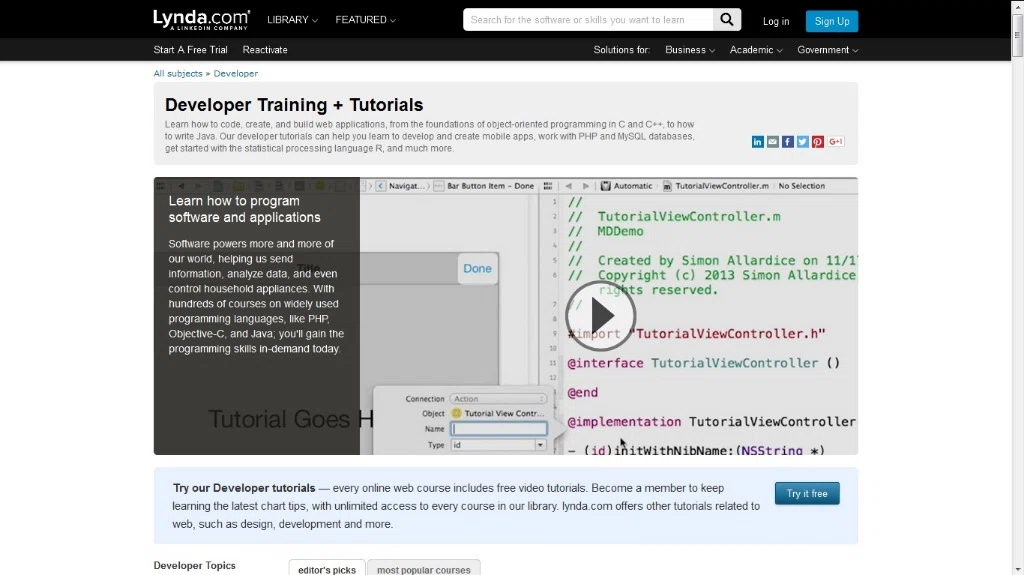Click the Log in link
Screen dimensions: 1024x575
(776, 21)
